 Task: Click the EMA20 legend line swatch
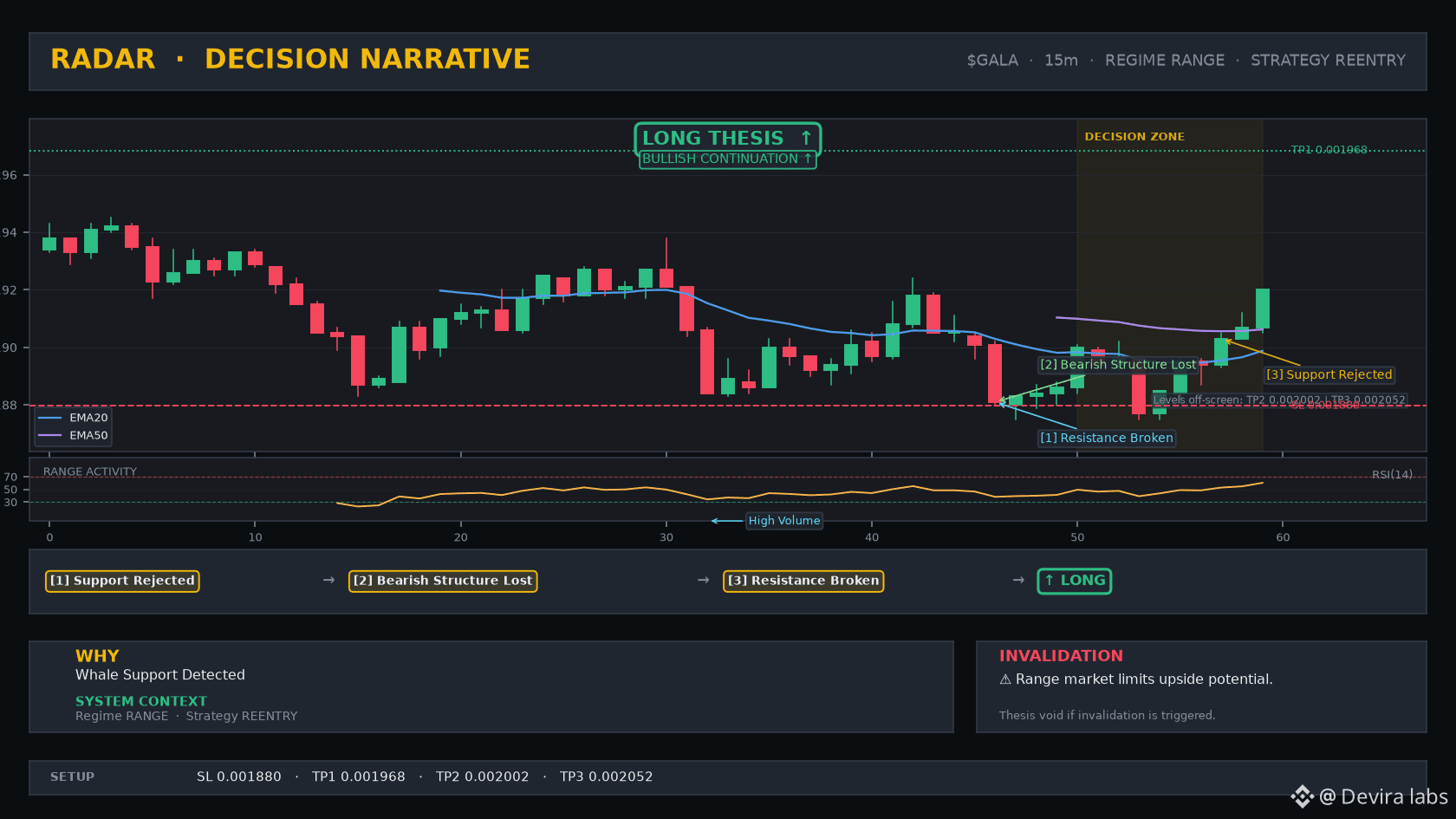pos(50,418)
